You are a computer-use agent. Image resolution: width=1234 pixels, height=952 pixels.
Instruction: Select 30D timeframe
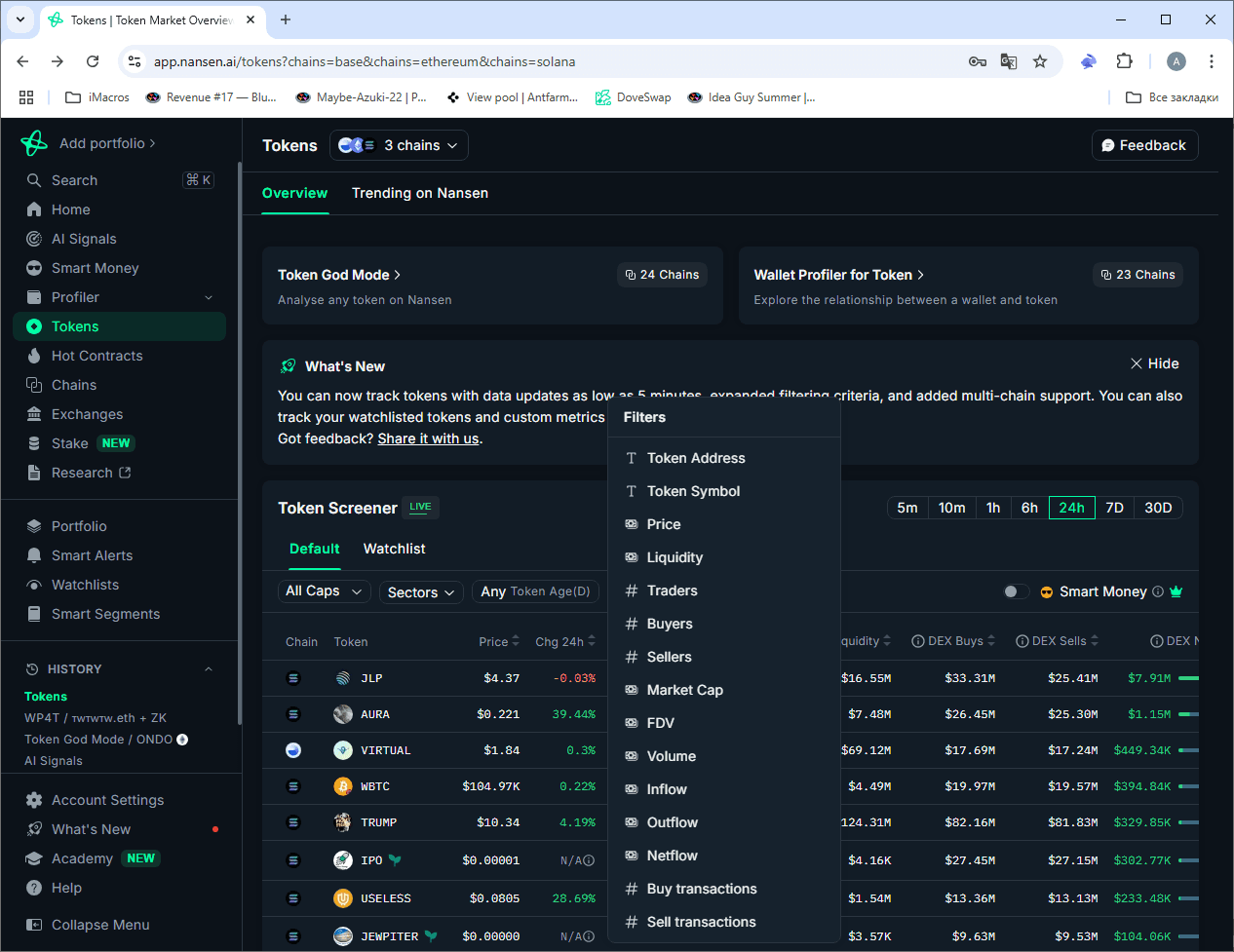point(1158,508)
